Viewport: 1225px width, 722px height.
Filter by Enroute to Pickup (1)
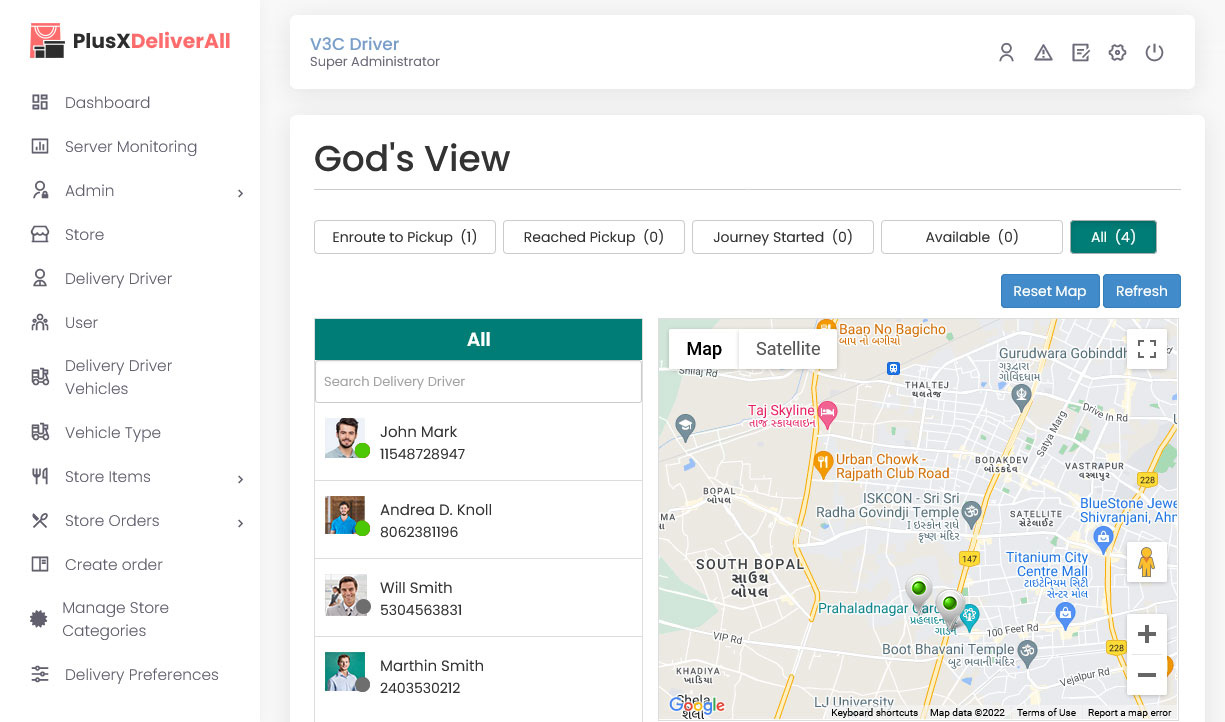click(x=405, y=237)
